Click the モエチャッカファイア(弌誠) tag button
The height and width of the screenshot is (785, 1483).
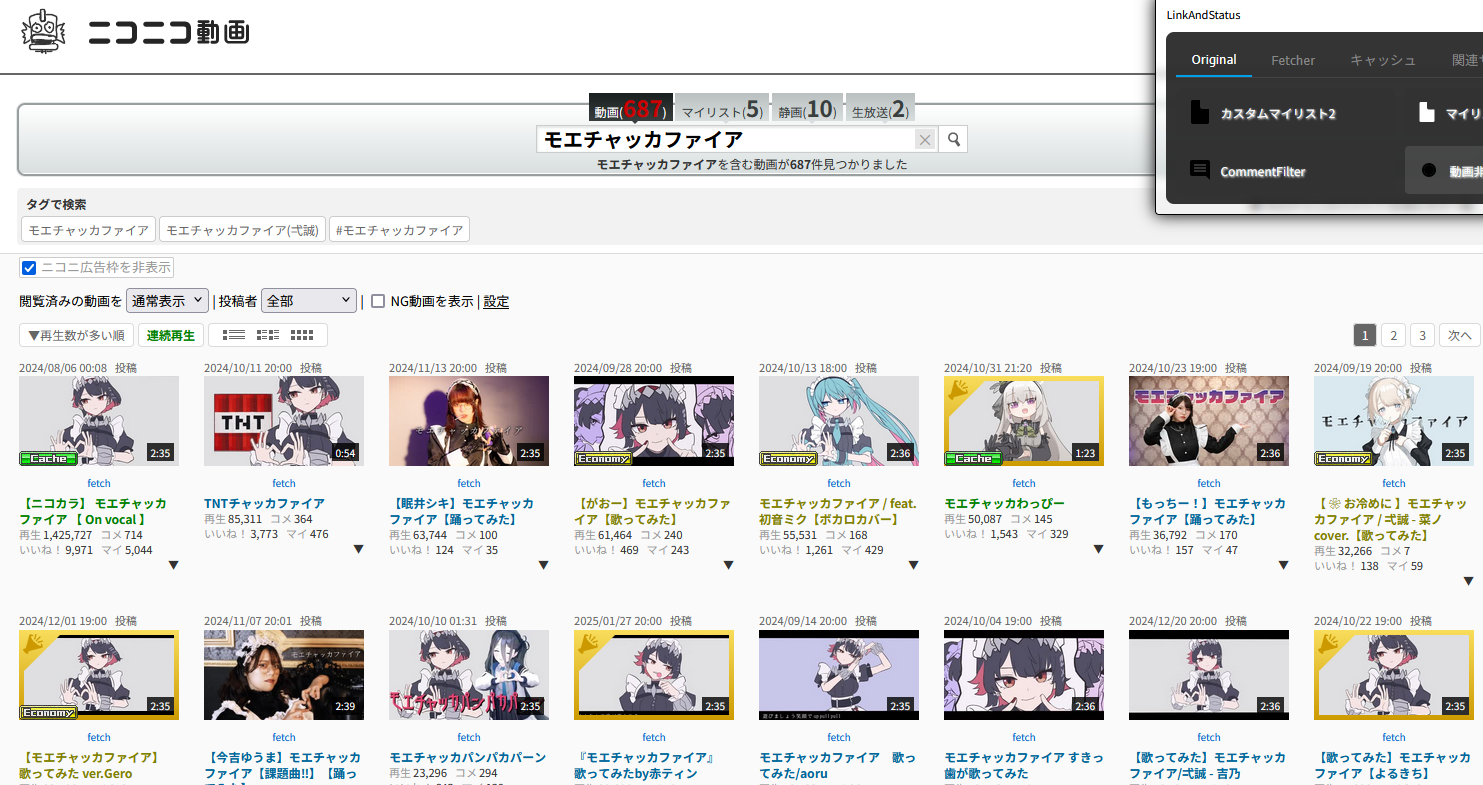241,230
